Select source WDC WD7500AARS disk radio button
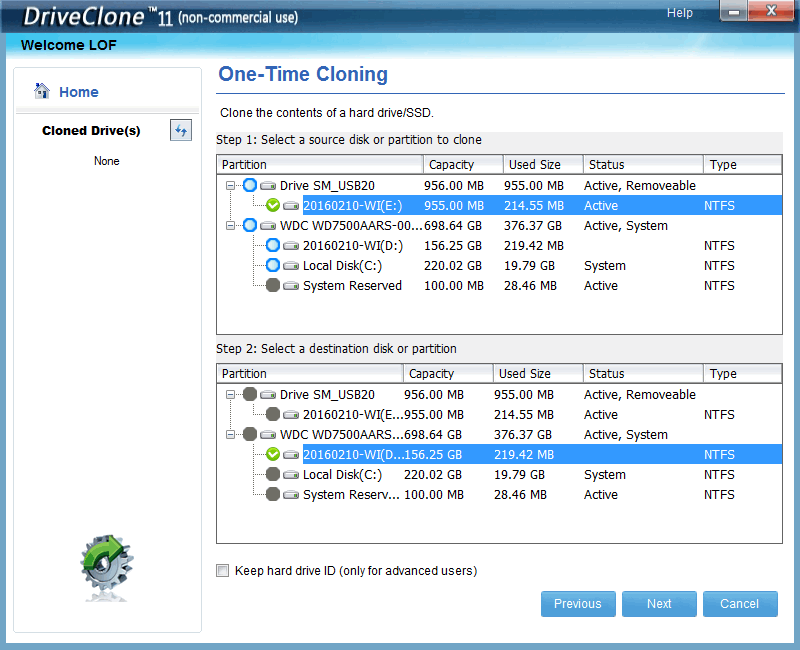This screenshot has height=650, width=800. tap(249, 225)
